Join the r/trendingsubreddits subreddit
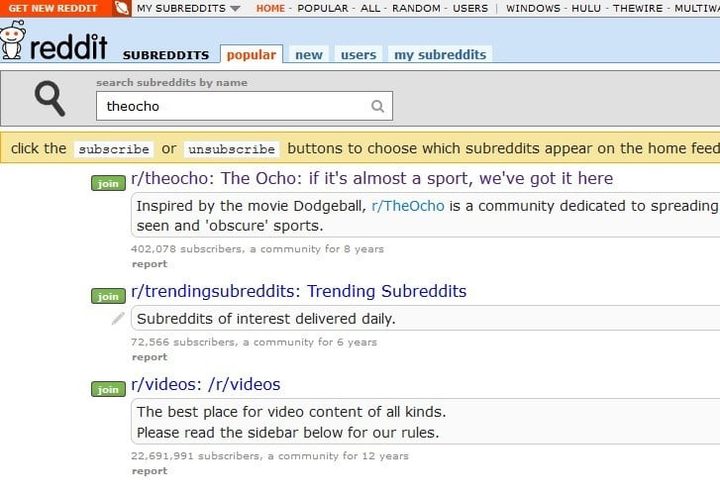This screenshot has height=480, width=720. [x=108, y=296]
